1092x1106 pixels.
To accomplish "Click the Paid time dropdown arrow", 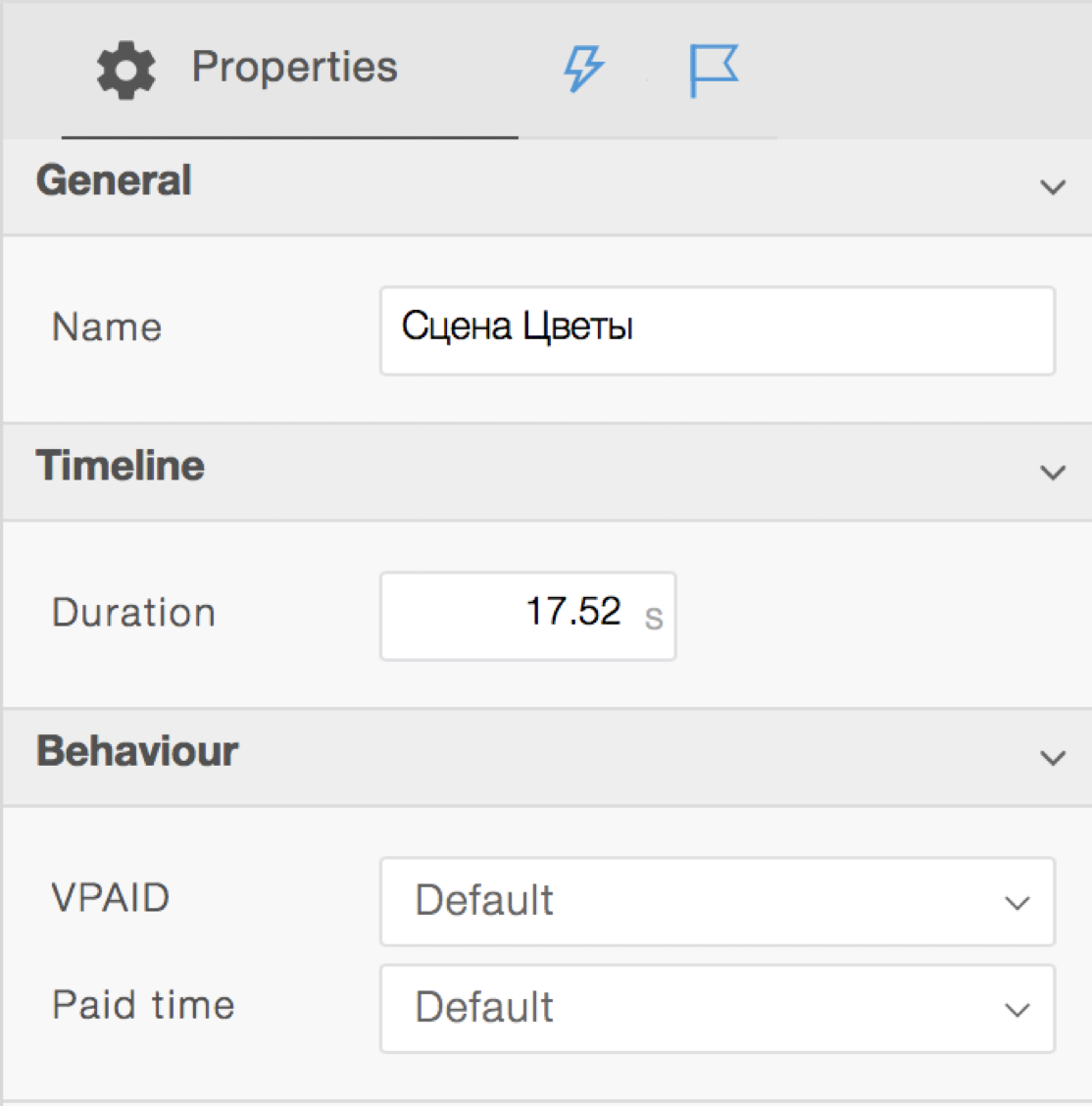I will (x=1018, y=1009).
